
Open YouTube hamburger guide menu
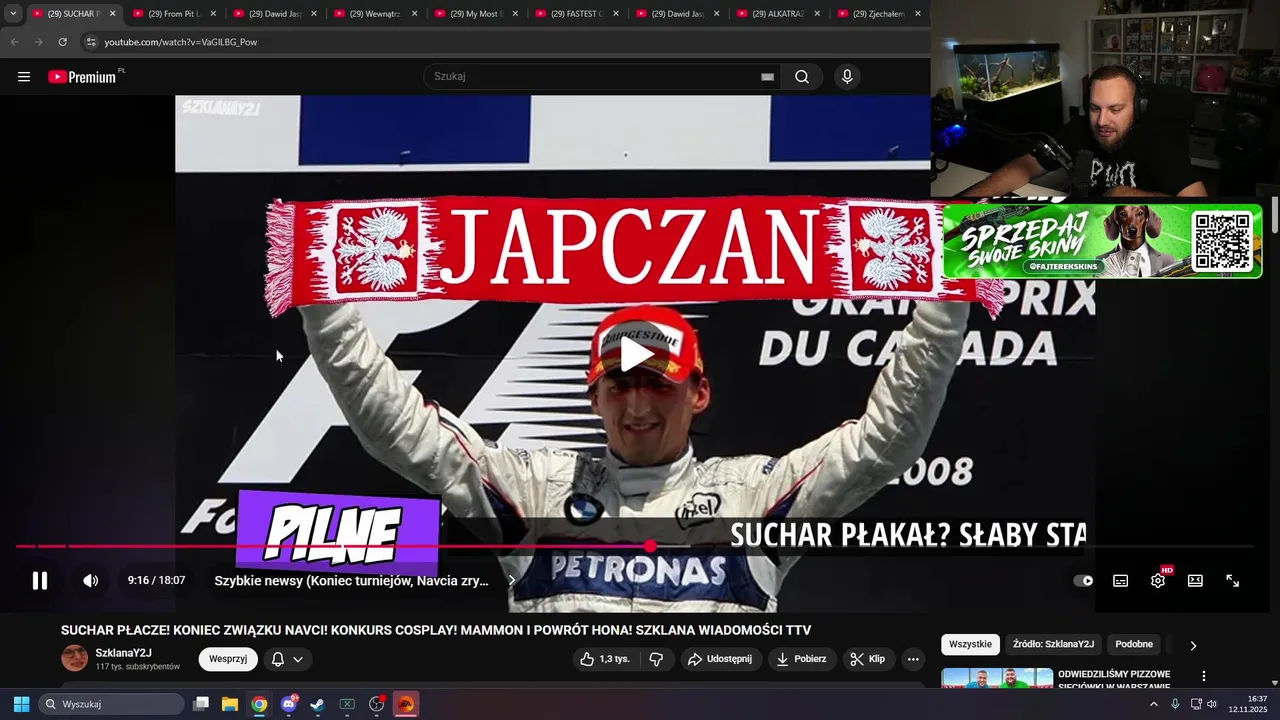point(24,76)
